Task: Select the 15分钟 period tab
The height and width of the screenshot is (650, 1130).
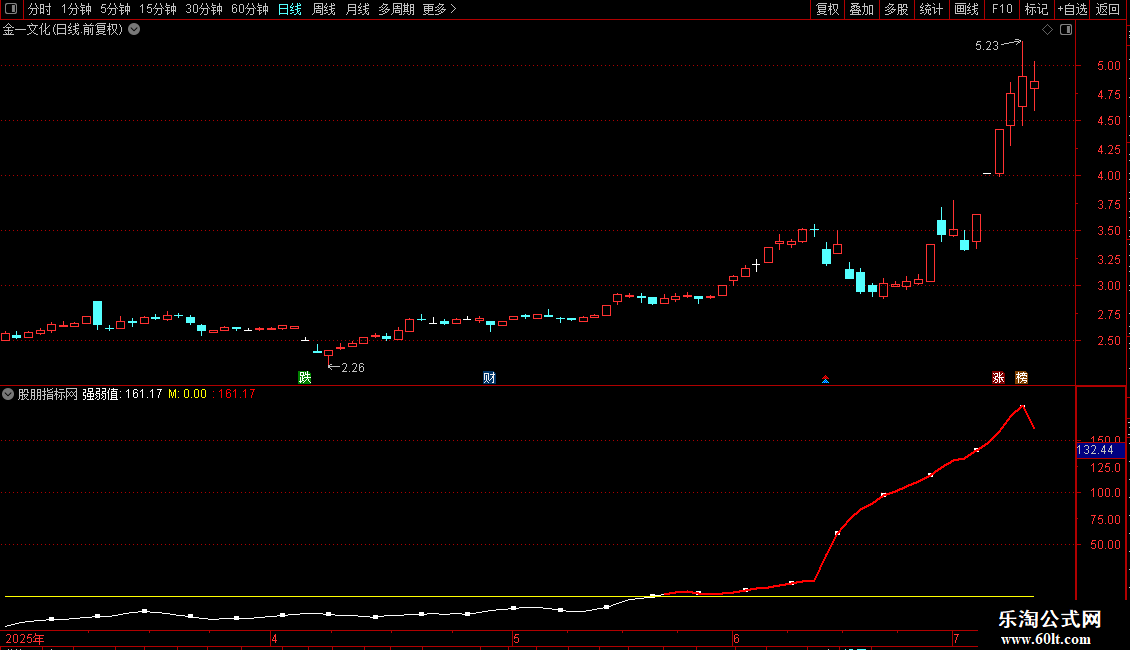Action: tap(157, 9)
